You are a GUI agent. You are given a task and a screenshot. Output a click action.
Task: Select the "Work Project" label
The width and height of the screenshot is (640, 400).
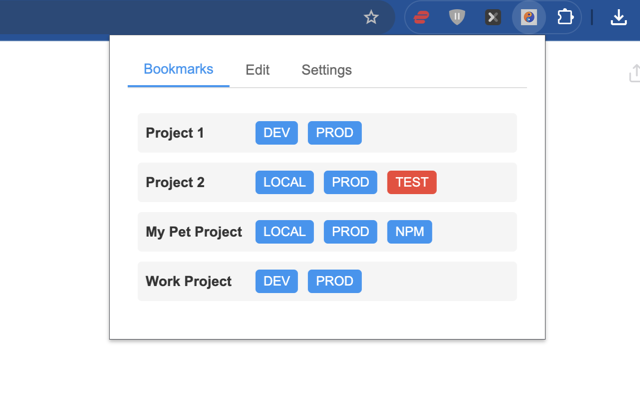189,281
